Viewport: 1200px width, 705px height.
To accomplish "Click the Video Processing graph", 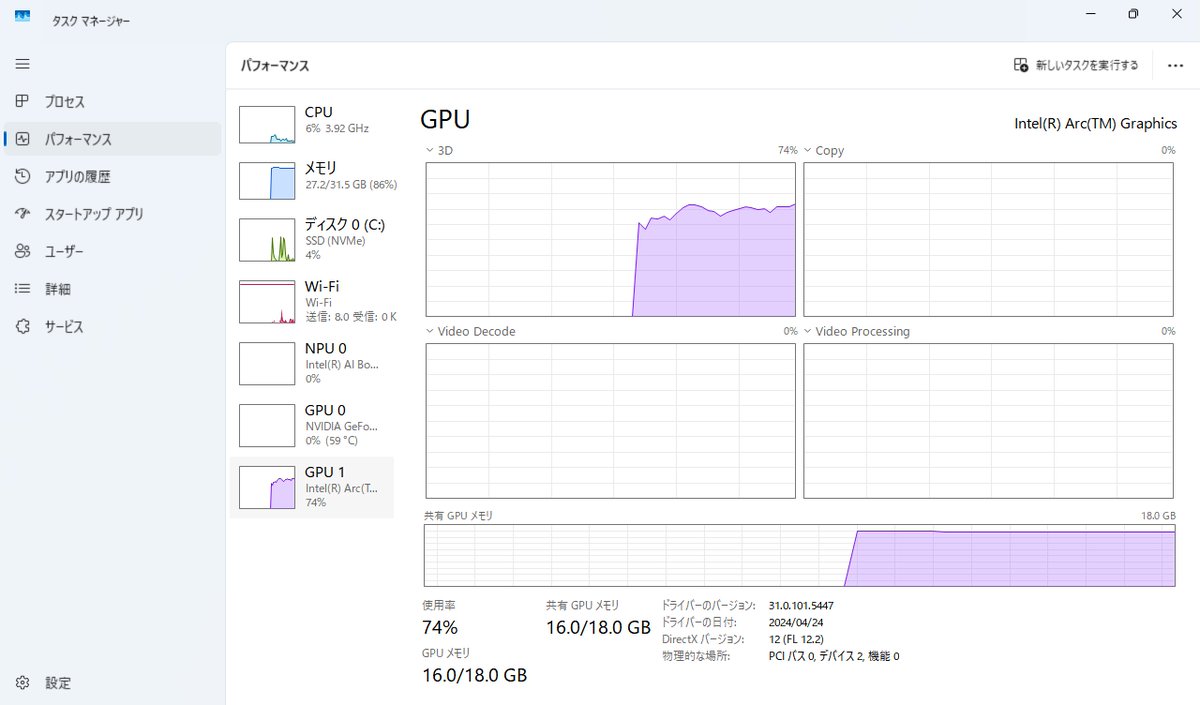I will (x=988, y=420).
